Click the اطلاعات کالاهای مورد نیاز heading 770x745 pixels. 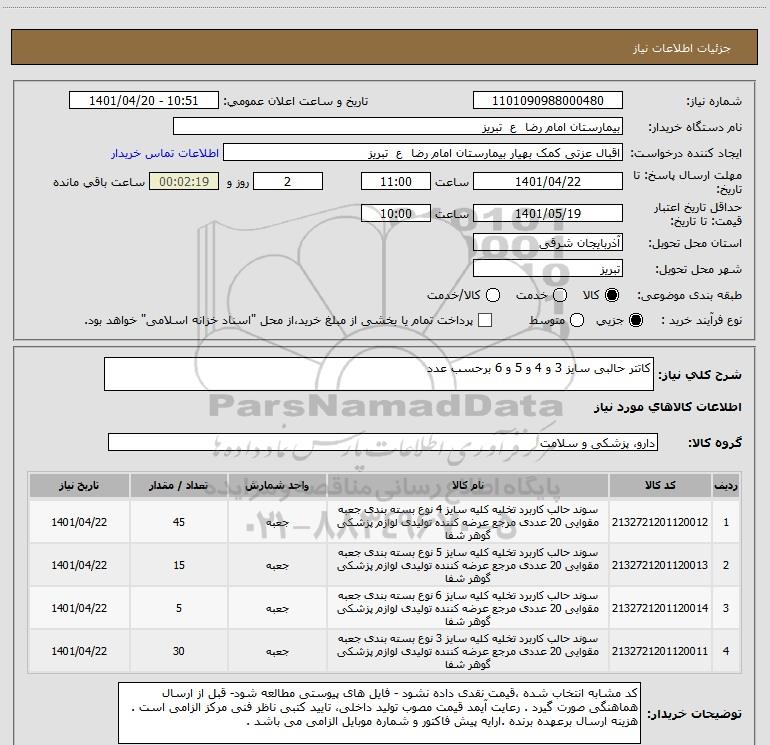(x=668, y=407)
